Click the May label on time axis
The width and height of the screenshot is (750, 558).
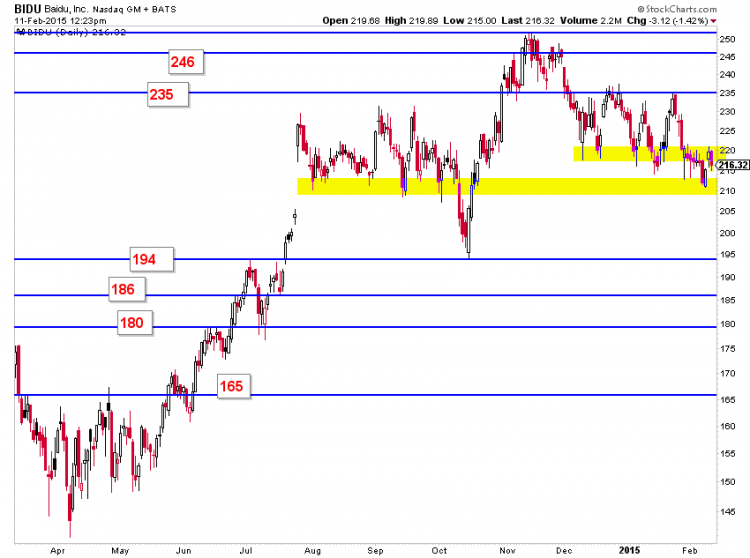(x=120, y=551)
